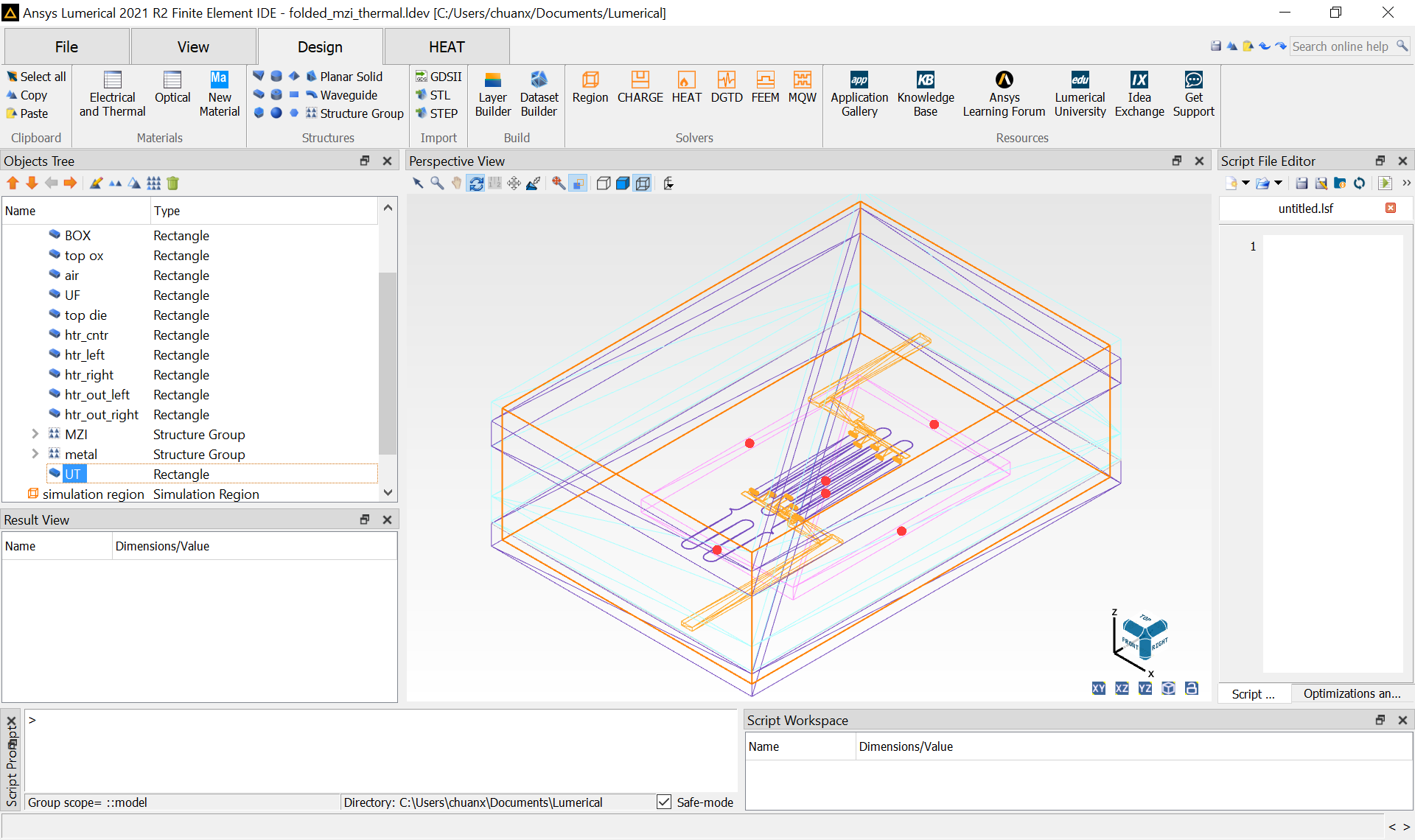
Task: Click the pencil edit object icon
Action: tap(96, 183)
